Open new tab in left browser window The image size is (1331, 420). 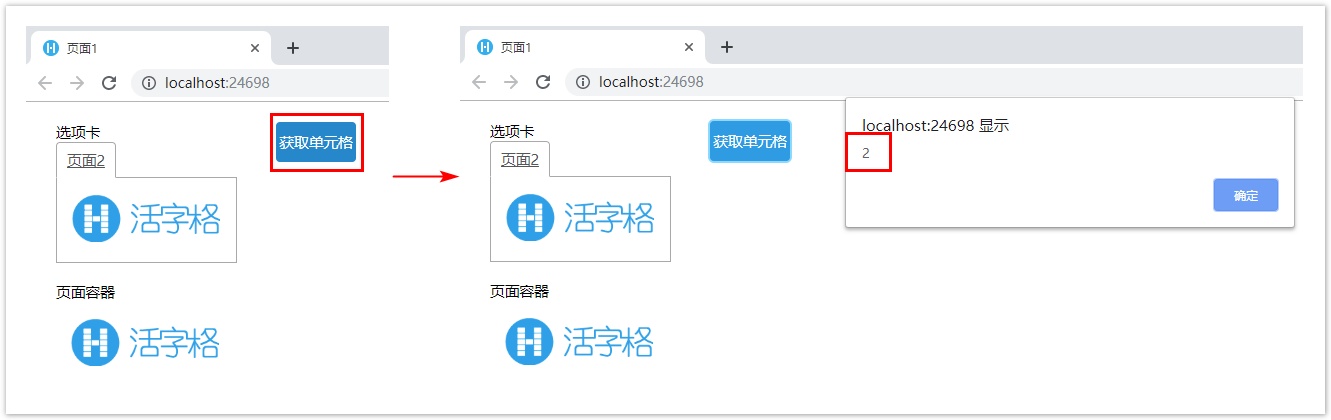point(293,48)
